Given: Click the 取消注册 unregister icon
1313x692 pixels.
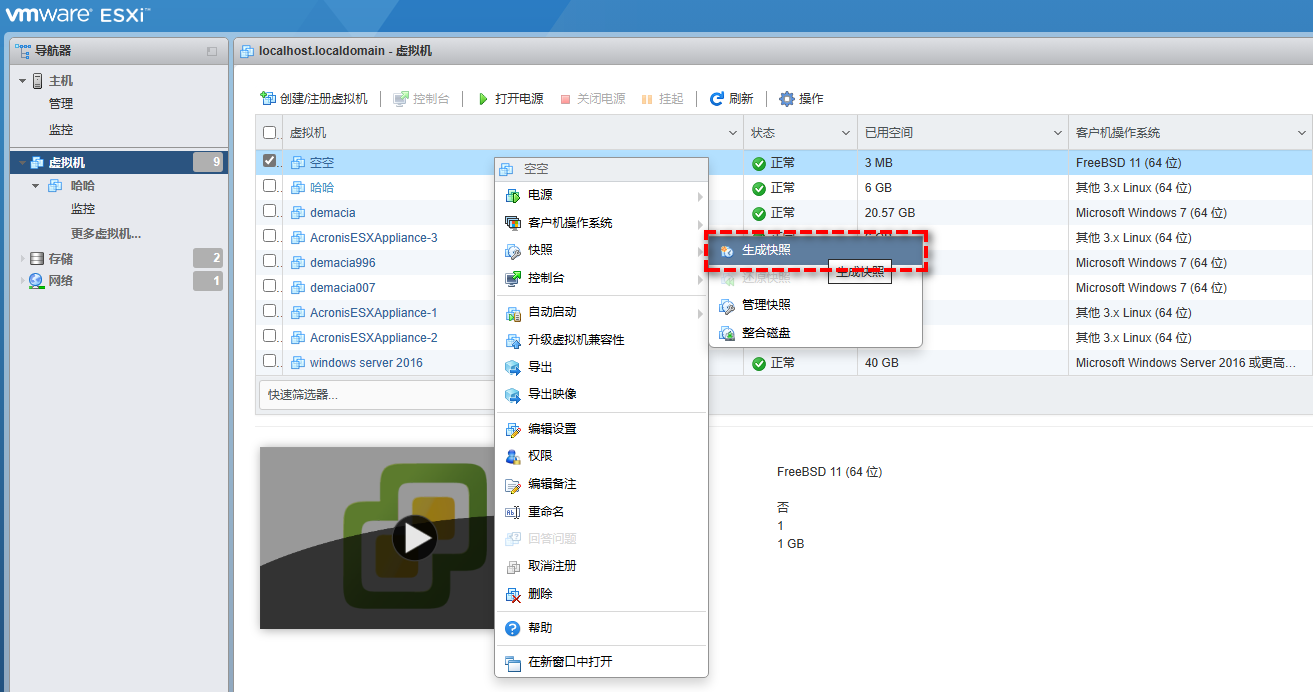Looking at the screenshot, I should [x=513, y=566].
